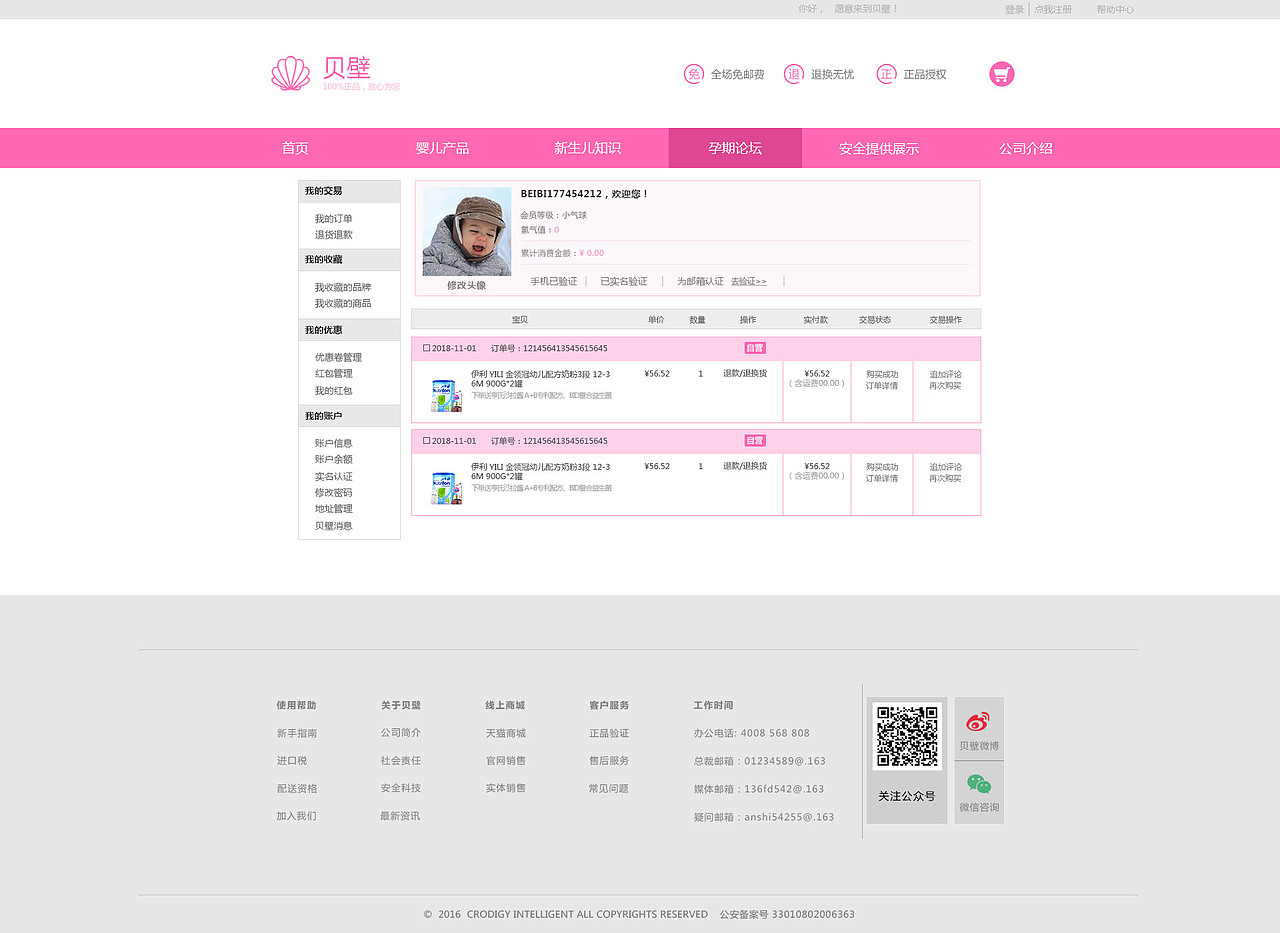
Task: Go to 首页 in navigation bar
Action: (x=295, y=148)
